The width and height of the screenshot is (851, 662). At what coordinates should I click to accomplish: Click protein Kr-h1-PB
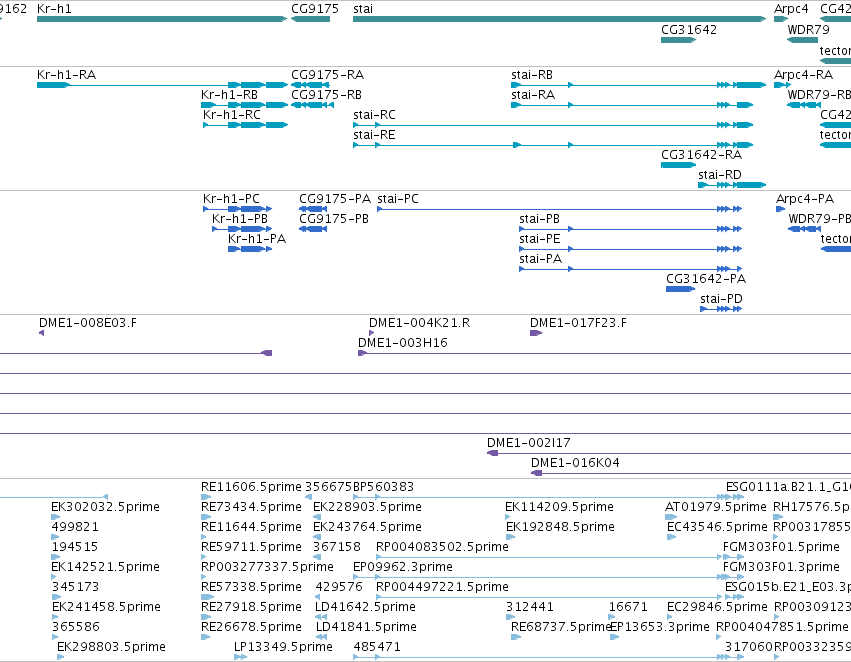(242, 229)
